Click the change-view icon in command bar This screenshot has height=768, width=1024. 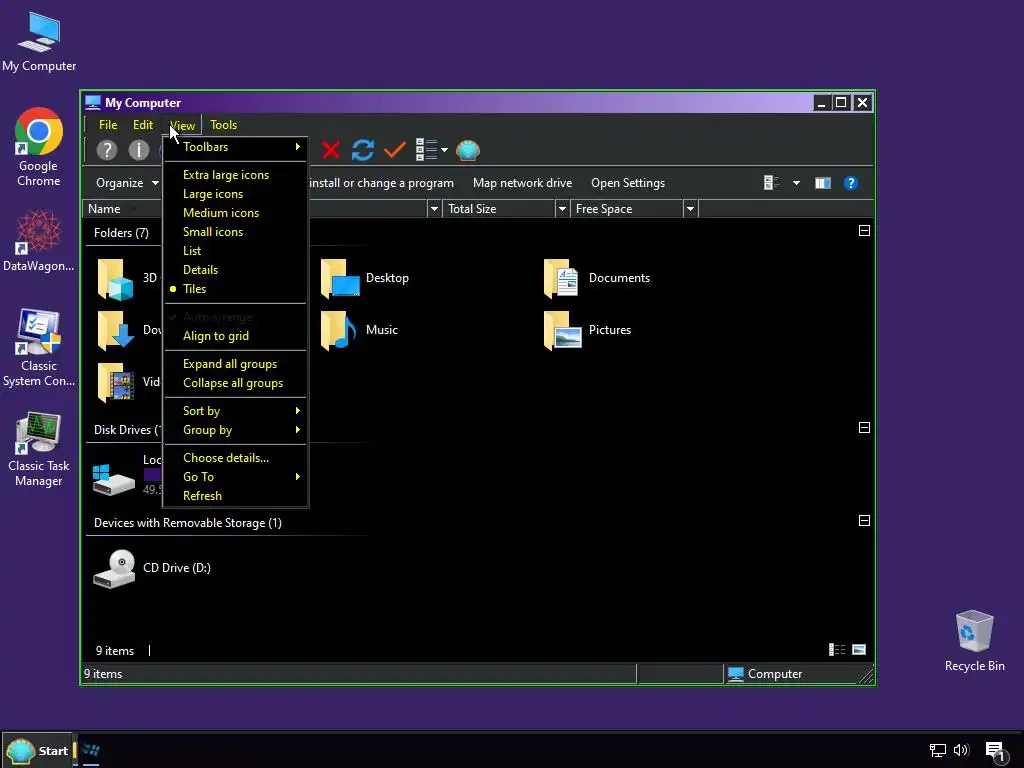click(771, 183)
